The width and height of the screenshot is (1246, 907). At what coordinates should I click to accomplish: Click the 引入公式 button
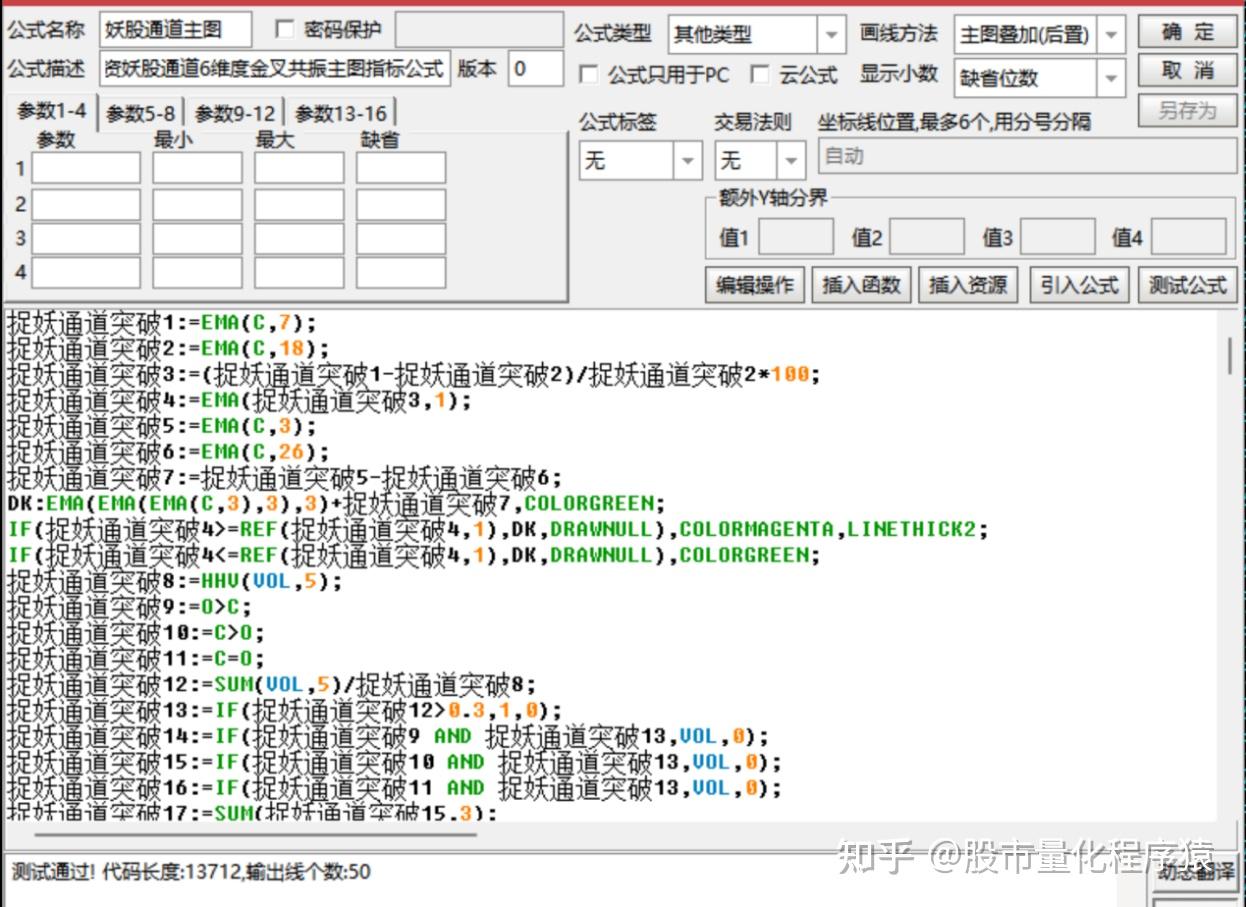tap(1079, 285)
